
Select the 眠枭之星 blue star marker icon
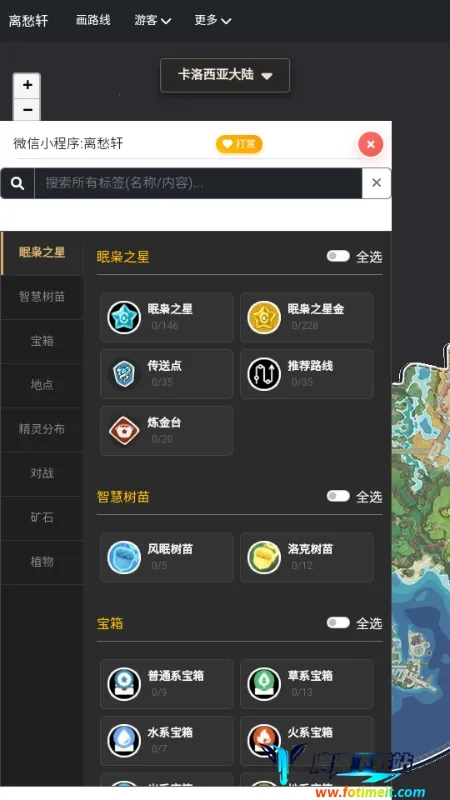coord(124,317)
